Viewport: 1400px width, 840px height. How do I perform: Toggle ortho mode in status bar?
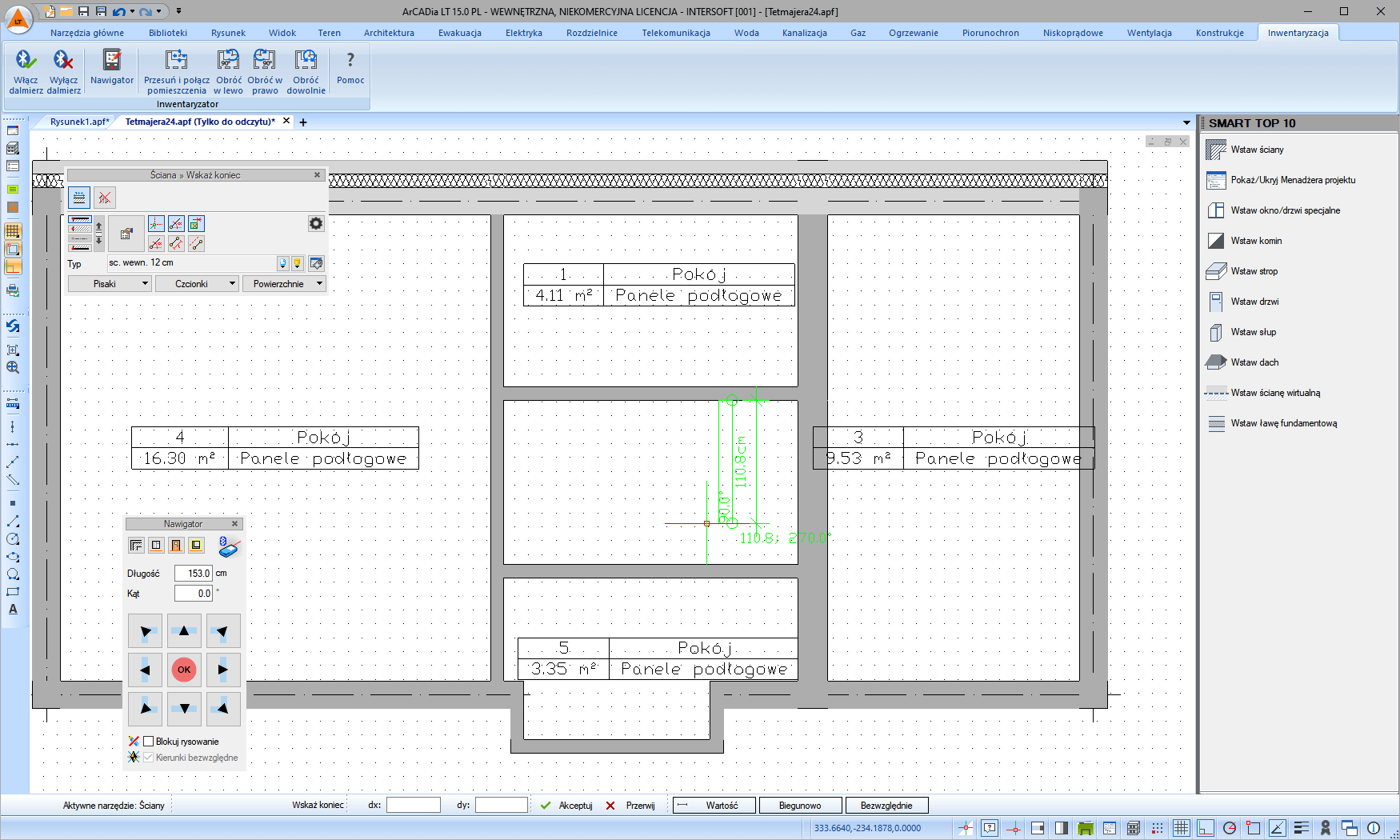1206,828
